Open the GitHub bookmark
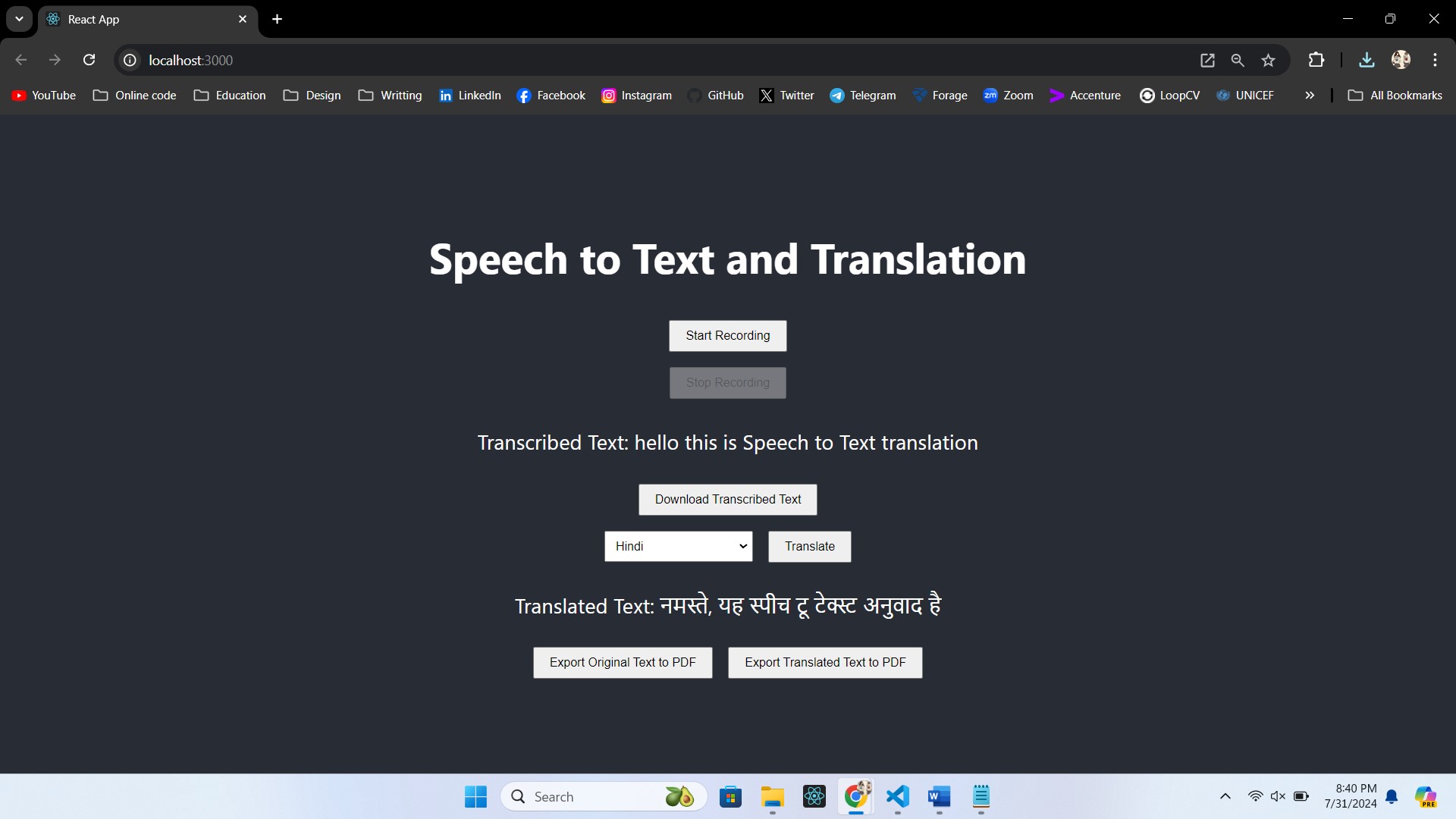The image size is (1456, 819). (x=716, y=95)
